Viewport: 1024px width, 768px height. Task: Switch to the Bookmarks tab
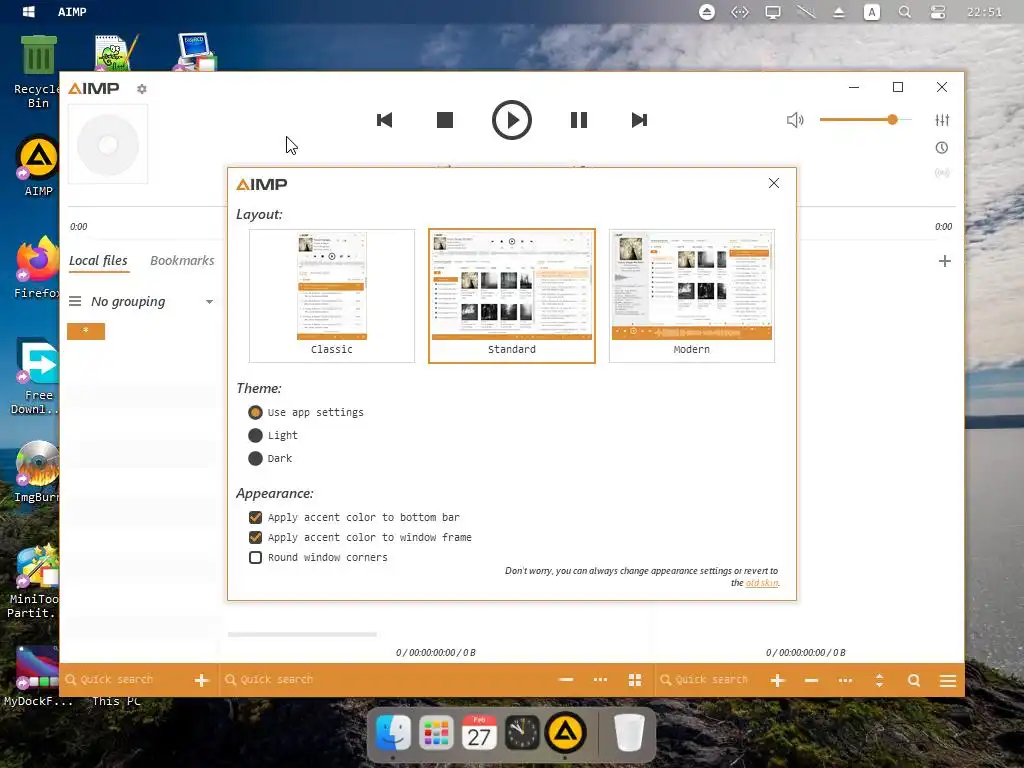tap(182, 261)
